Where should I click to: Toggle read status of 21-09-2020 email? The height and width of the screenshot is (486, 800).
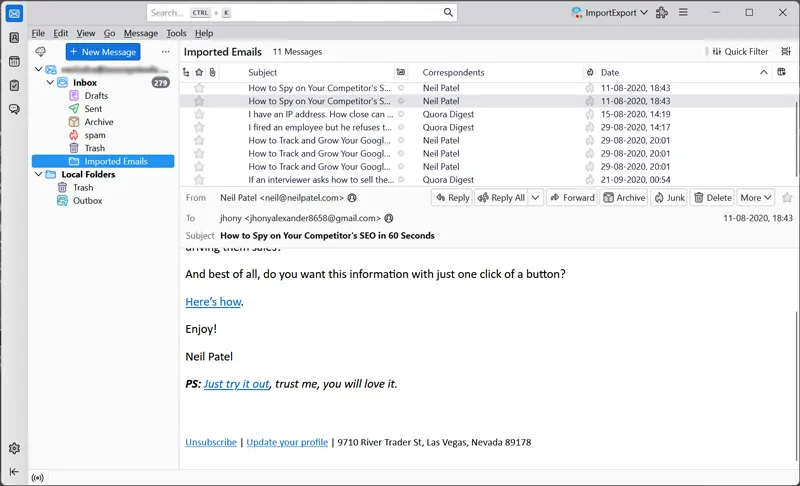click(401, 180)
